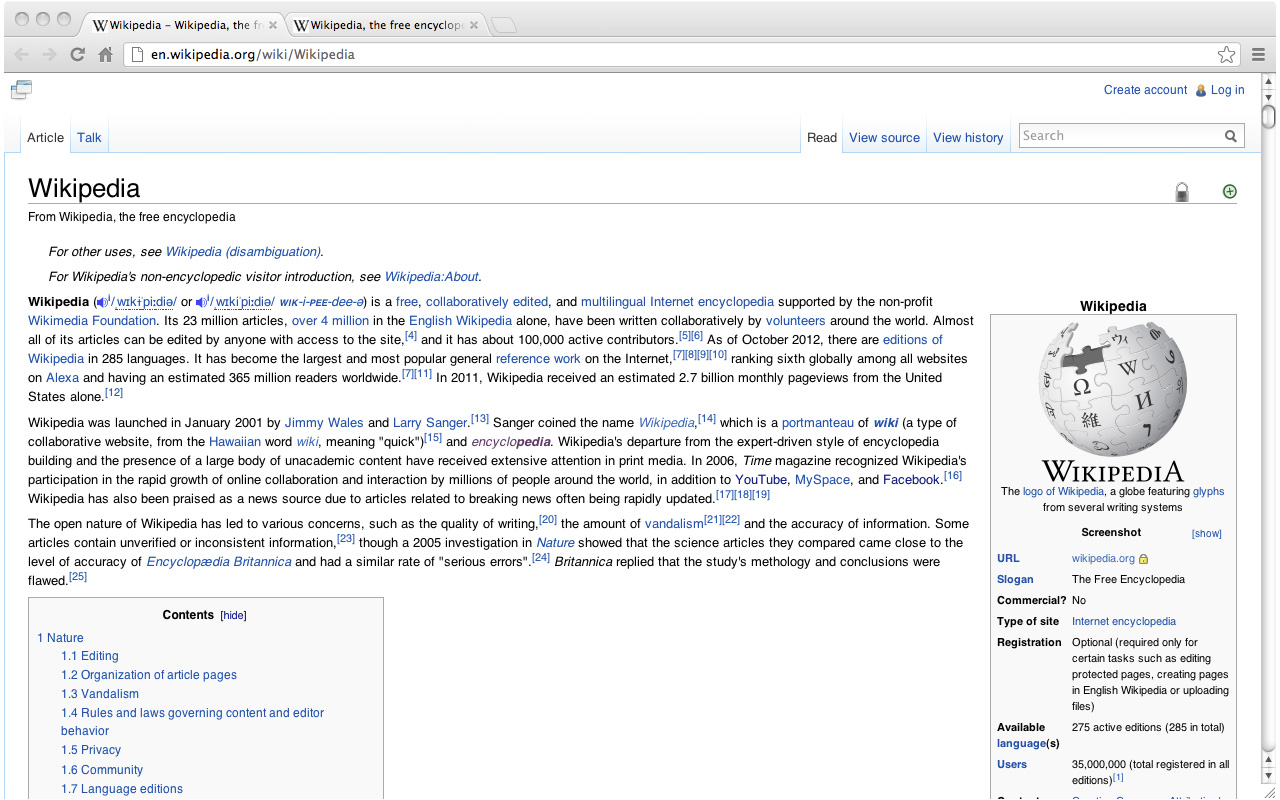Open the Wikipedia:About link
The image size is (1280, 800).
432,277
